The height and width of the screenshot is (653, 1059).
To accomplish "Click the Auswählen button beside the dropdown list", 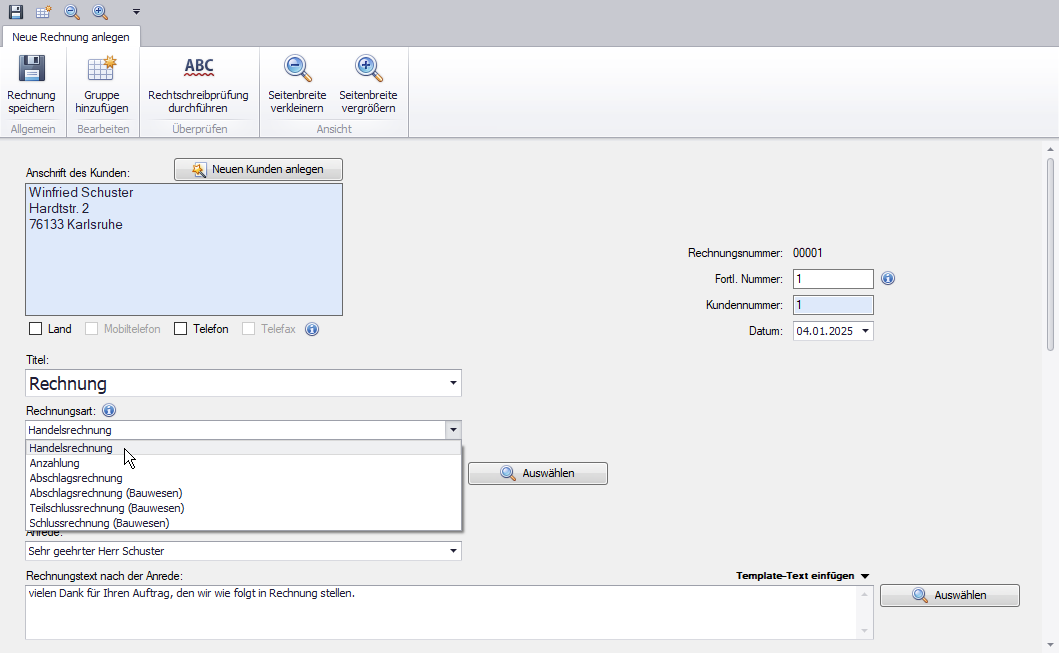I will point(538,473).
